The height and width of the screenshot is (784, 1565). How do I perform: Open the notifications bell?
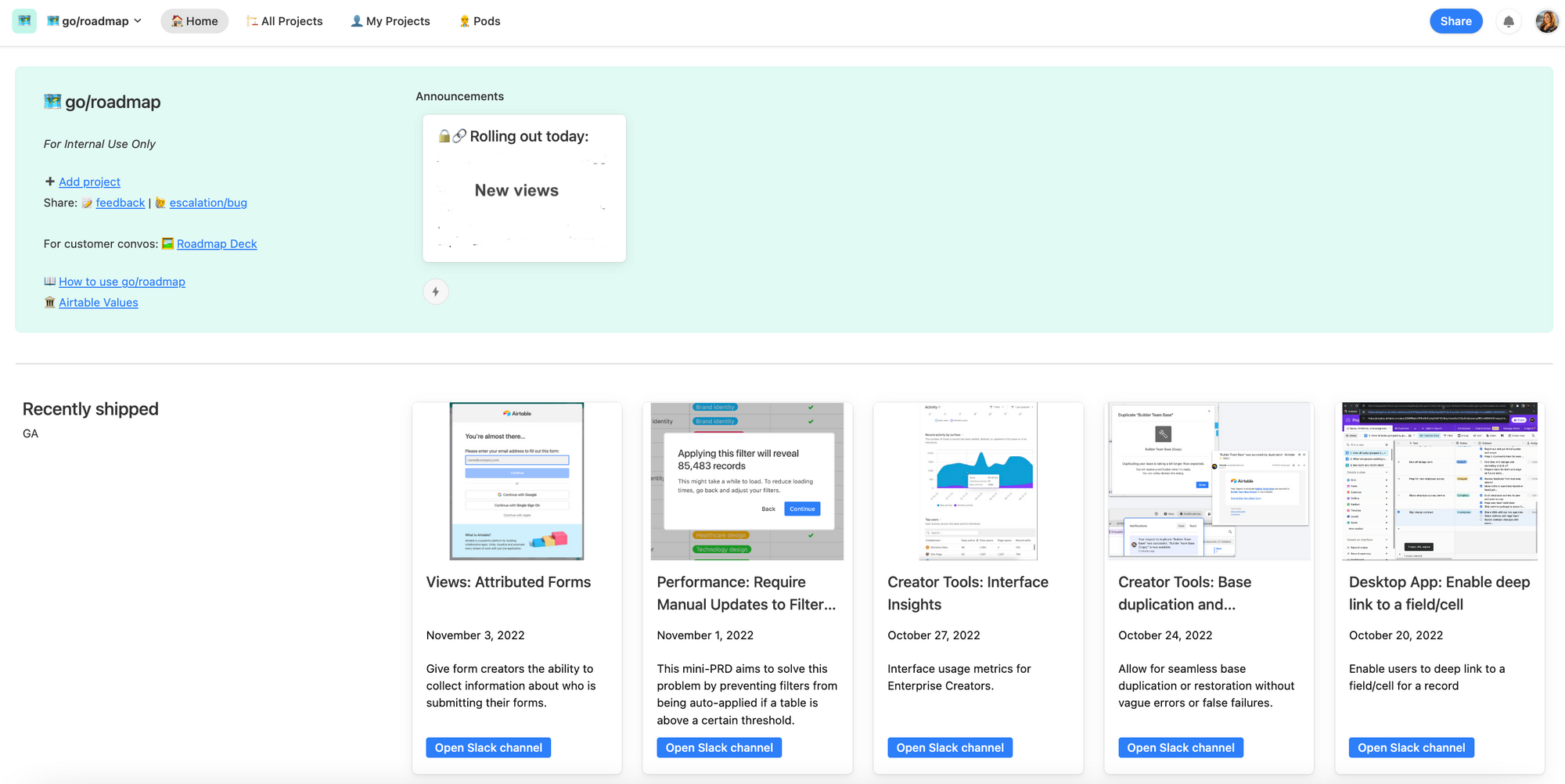coord(1509,22)
